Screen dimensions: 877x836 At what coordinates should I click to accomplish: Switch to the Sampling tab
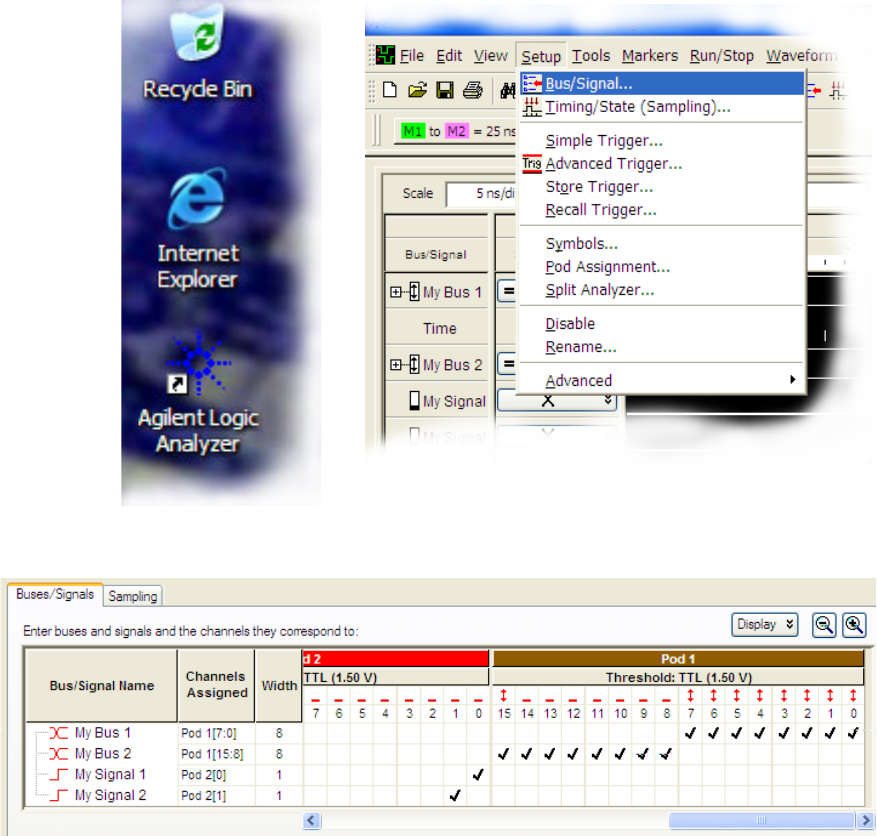pyautogui.click(x=133, y=596)
